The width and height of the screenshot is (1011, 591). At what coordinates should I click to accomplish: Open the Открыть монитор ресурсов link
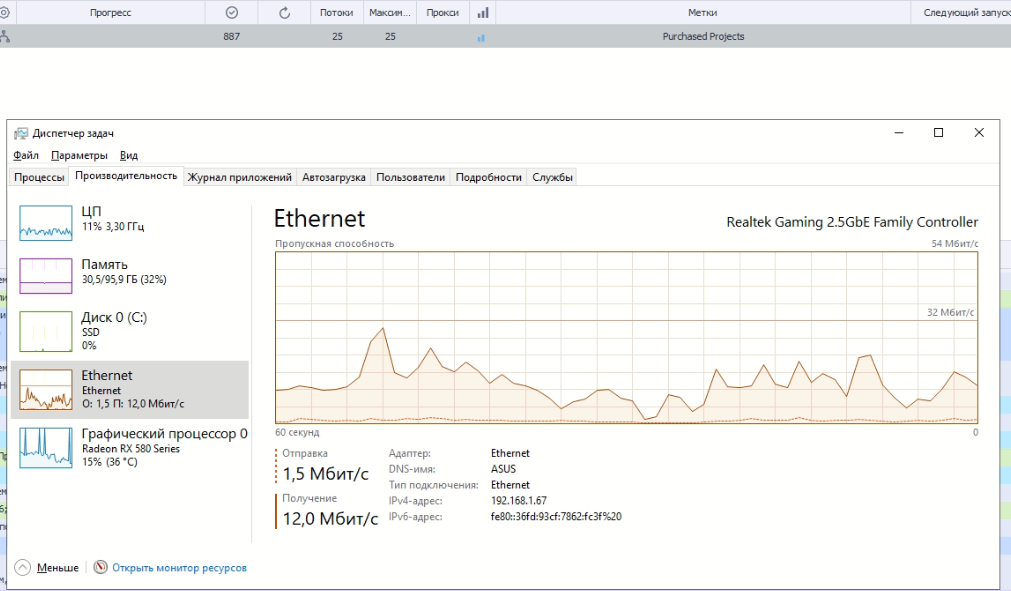[179, 567]
